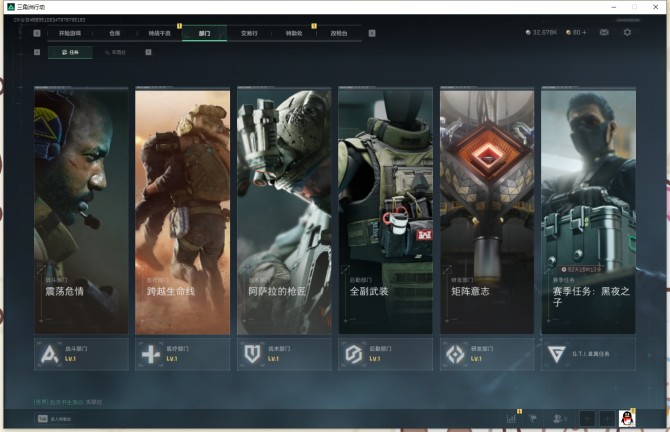Click the key hint icon left of 任务 sub-tab
The image size is (670, 432).
click(x=37, y=52)
